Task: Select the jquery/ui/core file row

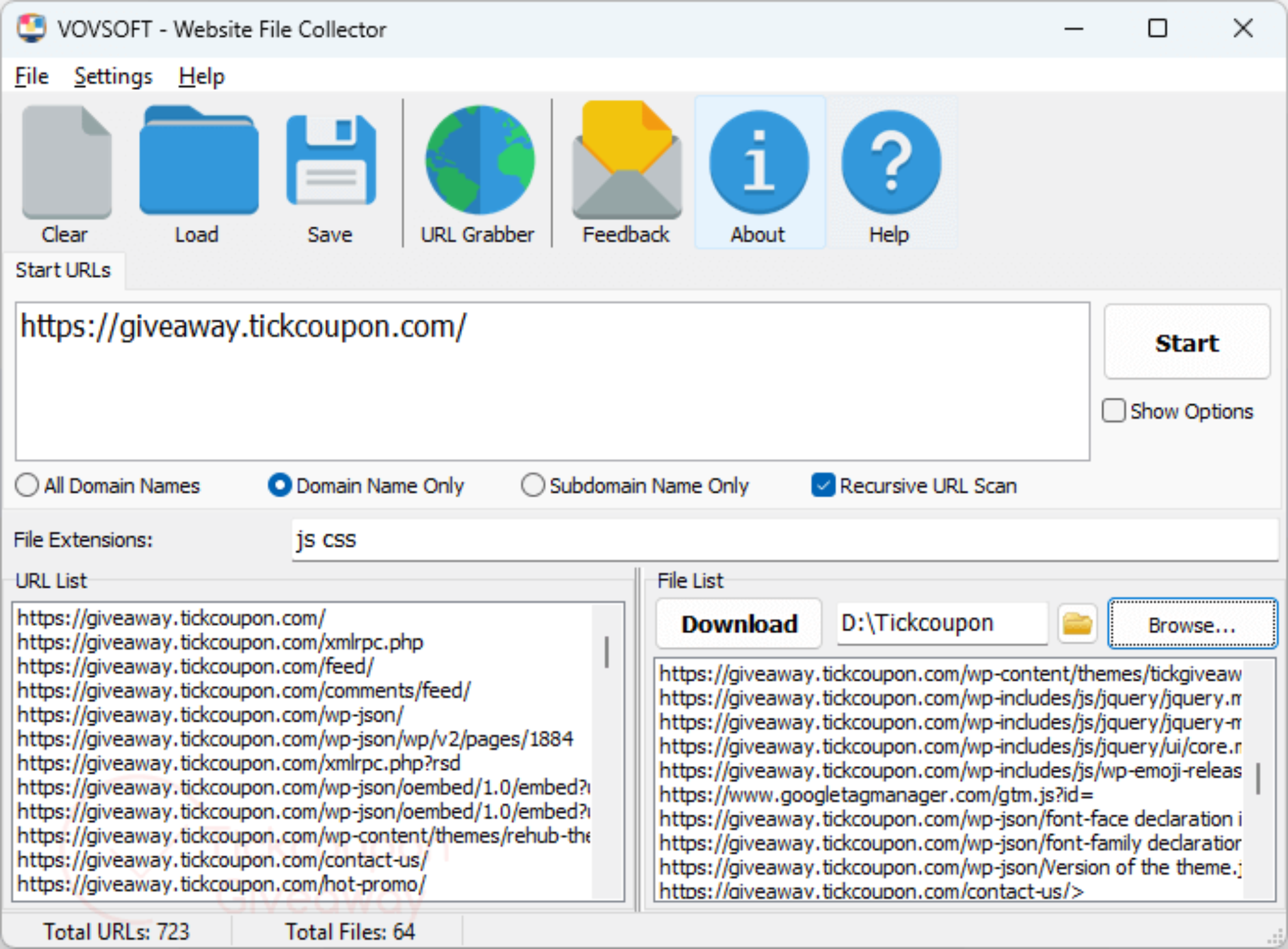Action: pos(950,746)
